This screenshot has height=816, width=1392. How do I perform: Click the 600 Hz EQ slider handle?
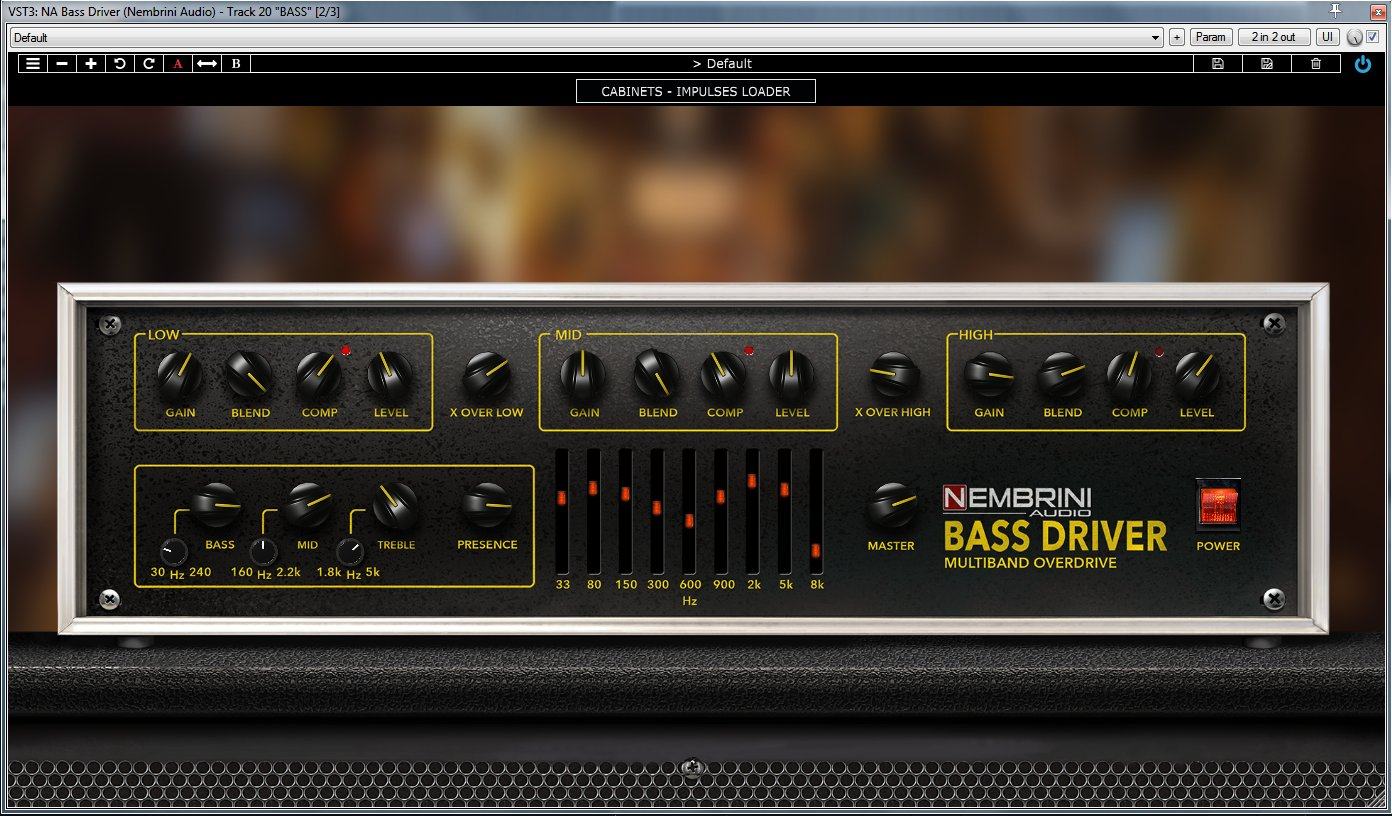(x=689, y=520)
